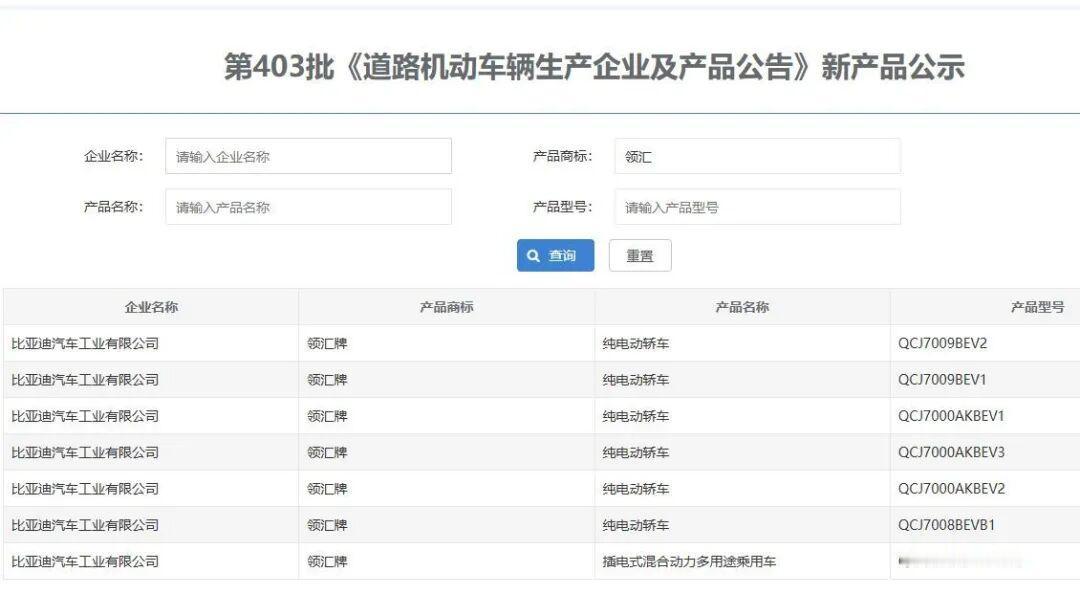Click the 产品商标 input containing 领汇
This screenshot has height=594, width=1080.
pos(758,156)
